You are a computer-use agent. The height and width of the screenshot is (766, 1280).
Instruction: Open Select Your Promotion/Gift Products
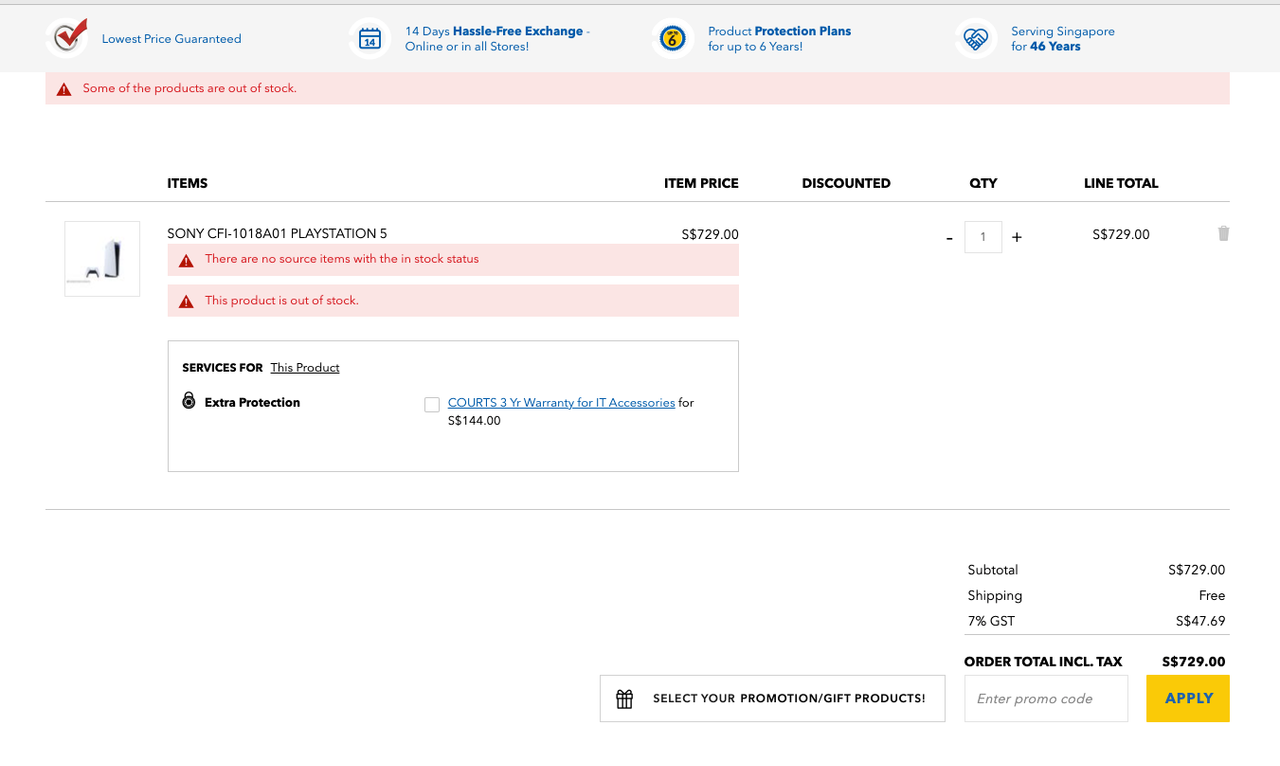click(x=772, y=698)
